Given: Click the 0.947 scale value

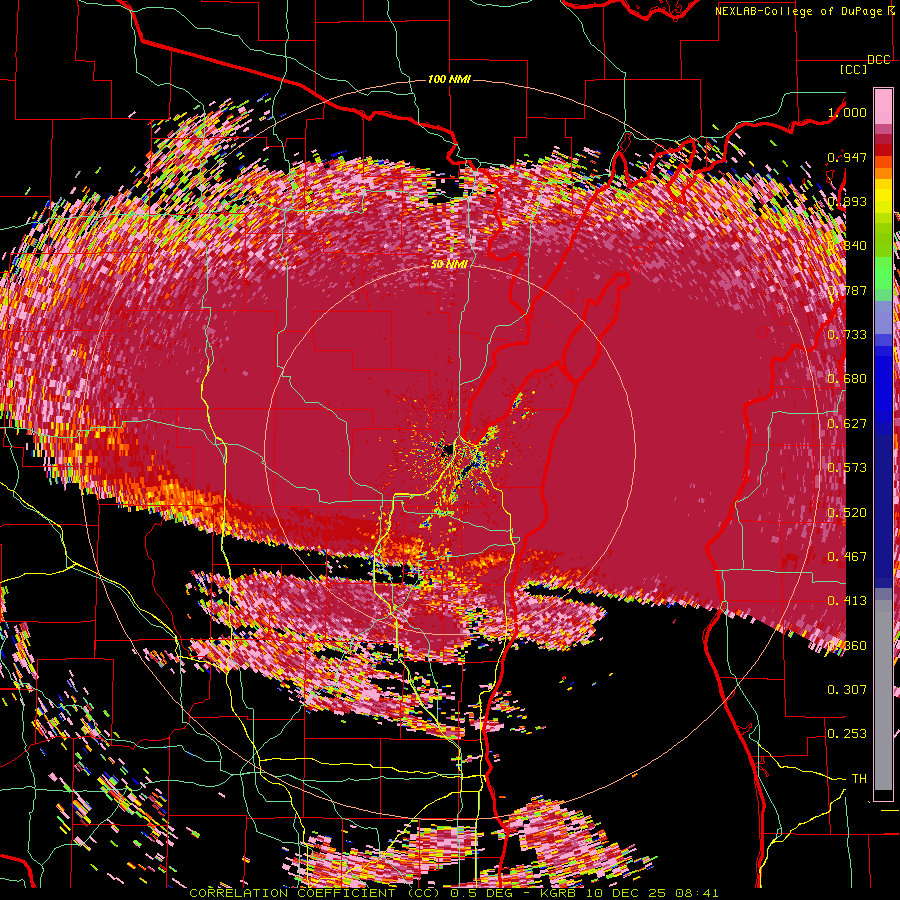Looking at the screenshot, I should point(847,157).
